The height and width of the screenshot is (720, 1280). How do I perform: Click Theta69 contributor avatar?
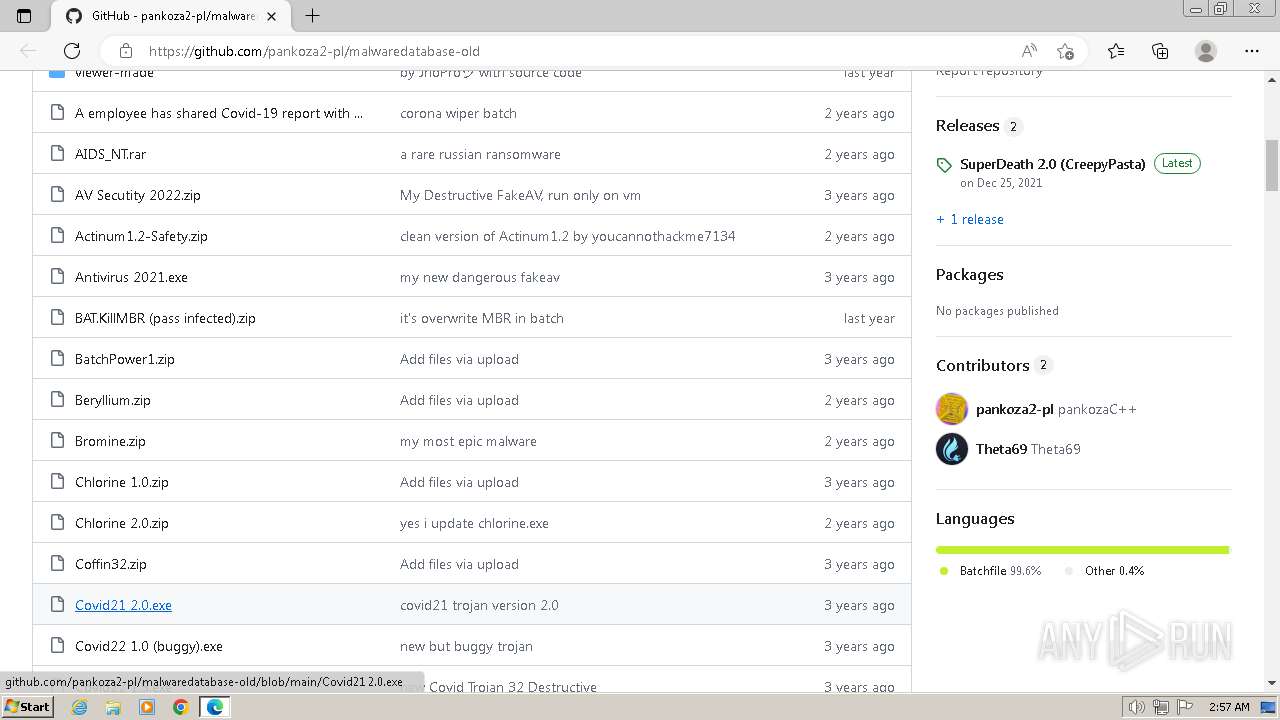(x=952, y=449)
